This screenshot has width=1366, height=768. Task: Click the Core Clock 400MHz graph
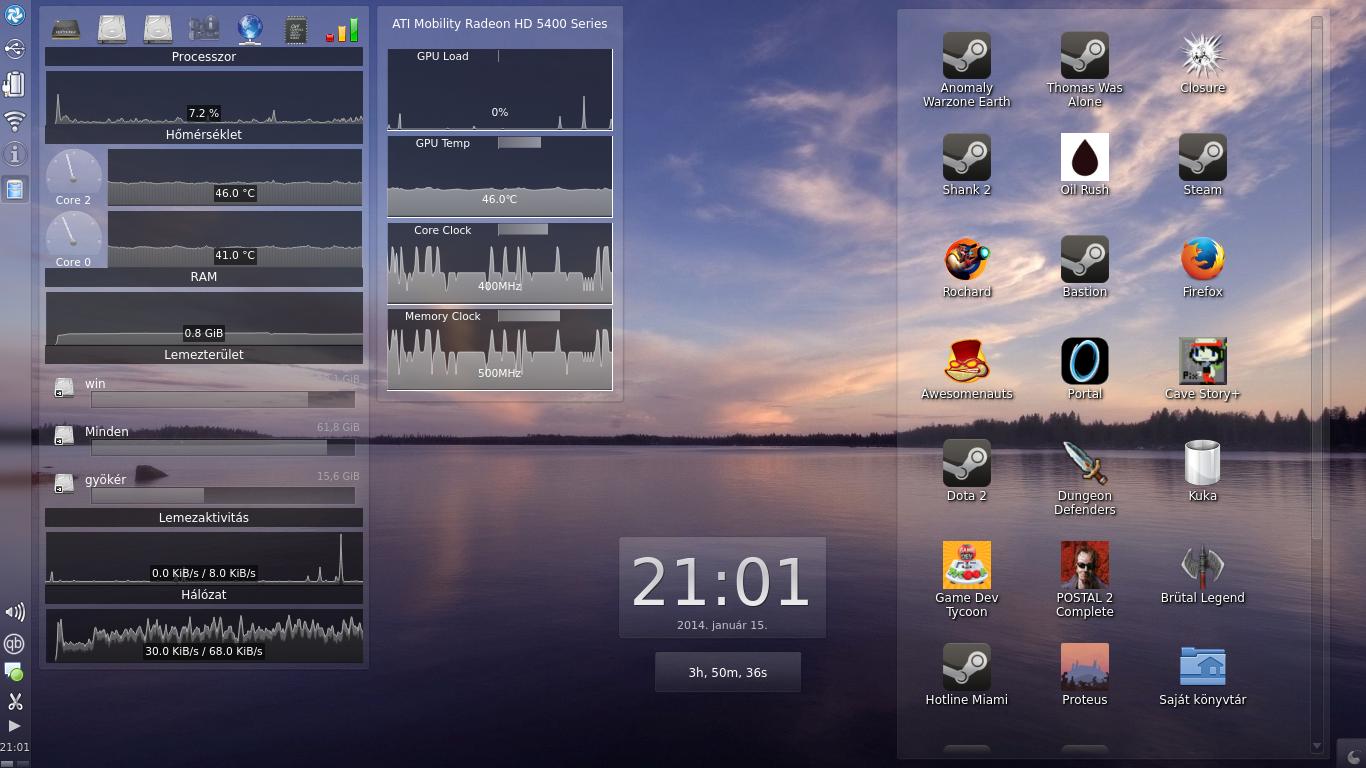coord(500,263)
